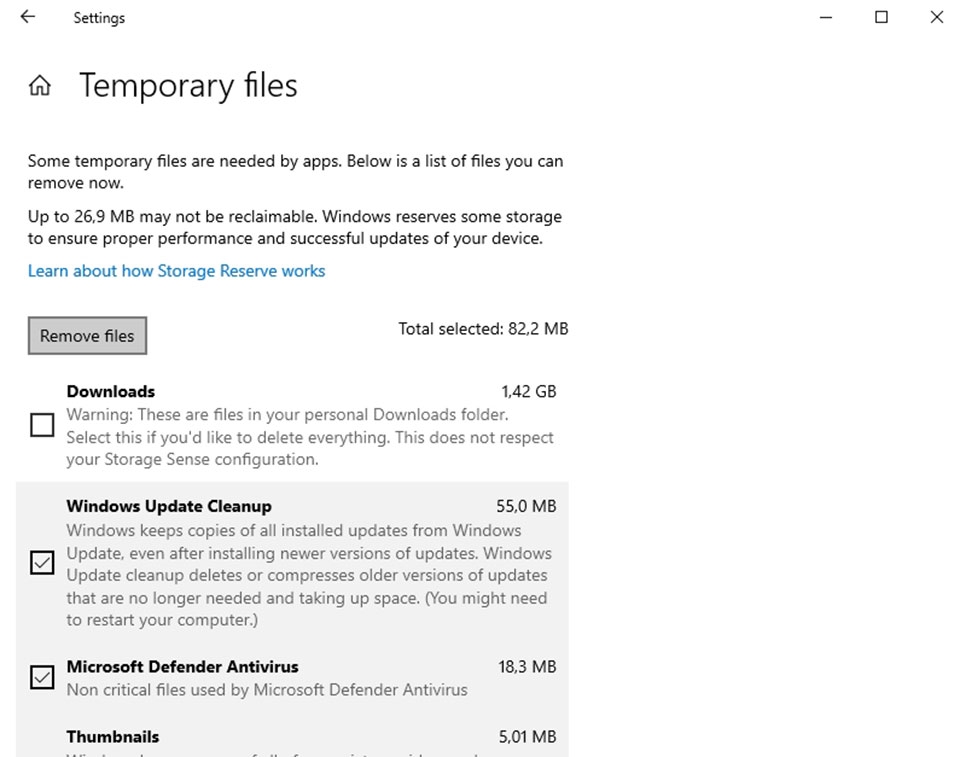Click the Total selected 82,2 MB text
The width and height of the screenshot is (960, 757).
pyautogui.click(x=483, y=328)
